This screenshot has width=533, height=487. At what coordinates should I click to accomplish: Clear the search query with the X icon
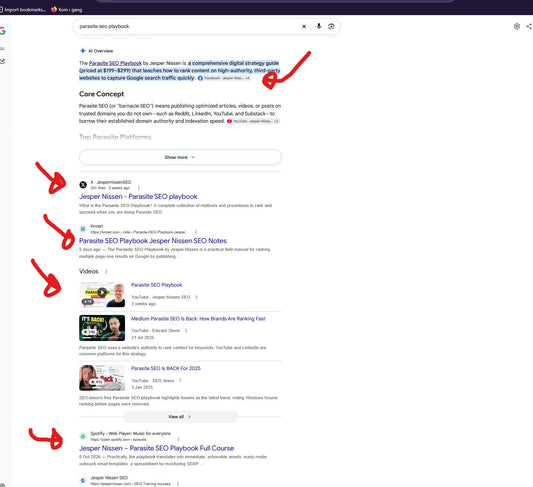(304, 27)
